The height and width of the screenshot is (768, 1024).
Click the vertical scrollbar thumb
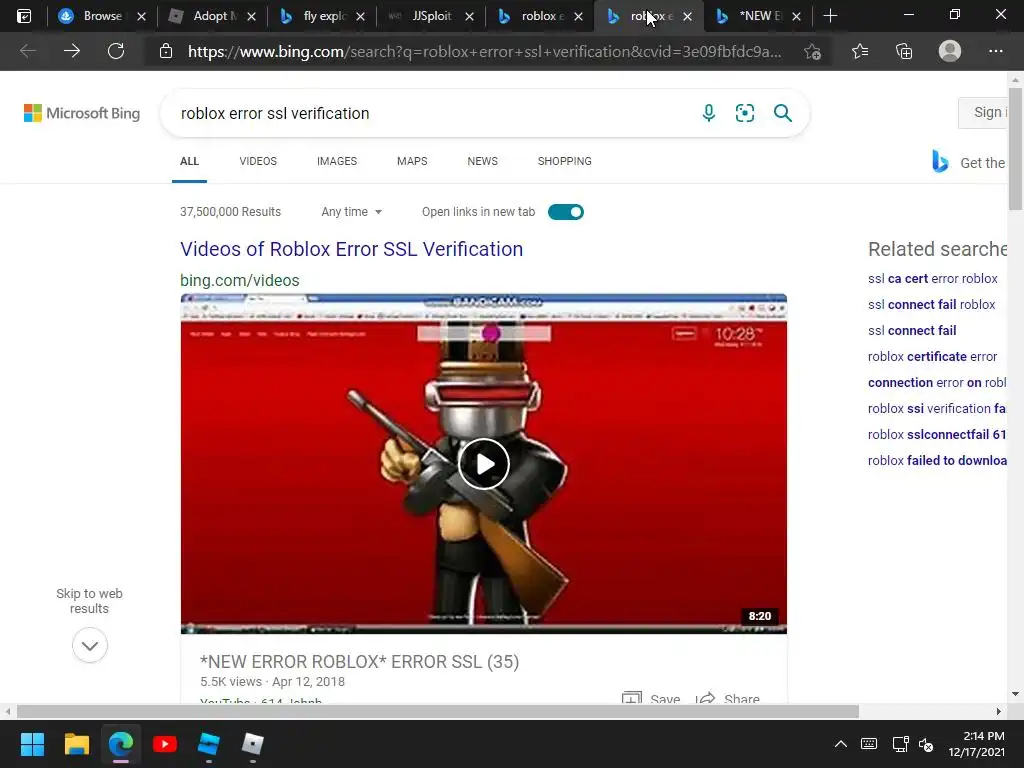tap(1016, 150)
